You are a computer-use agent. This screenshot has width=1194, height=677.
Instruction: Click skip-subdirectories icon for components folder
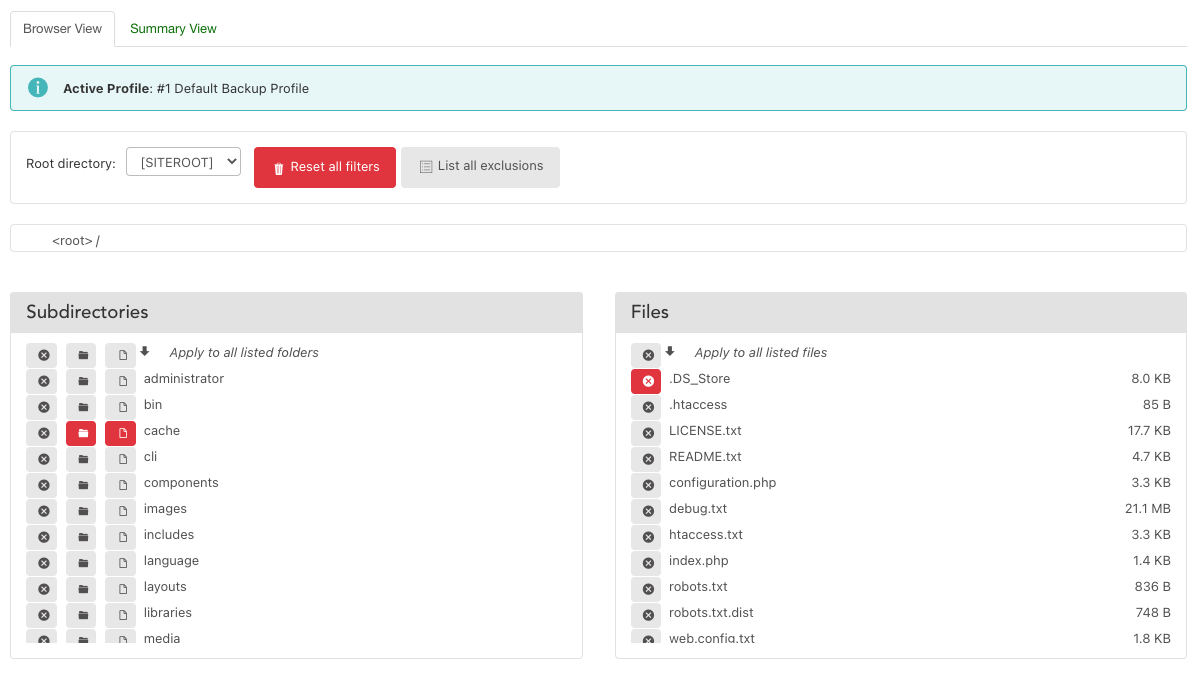tap(82, 485)
